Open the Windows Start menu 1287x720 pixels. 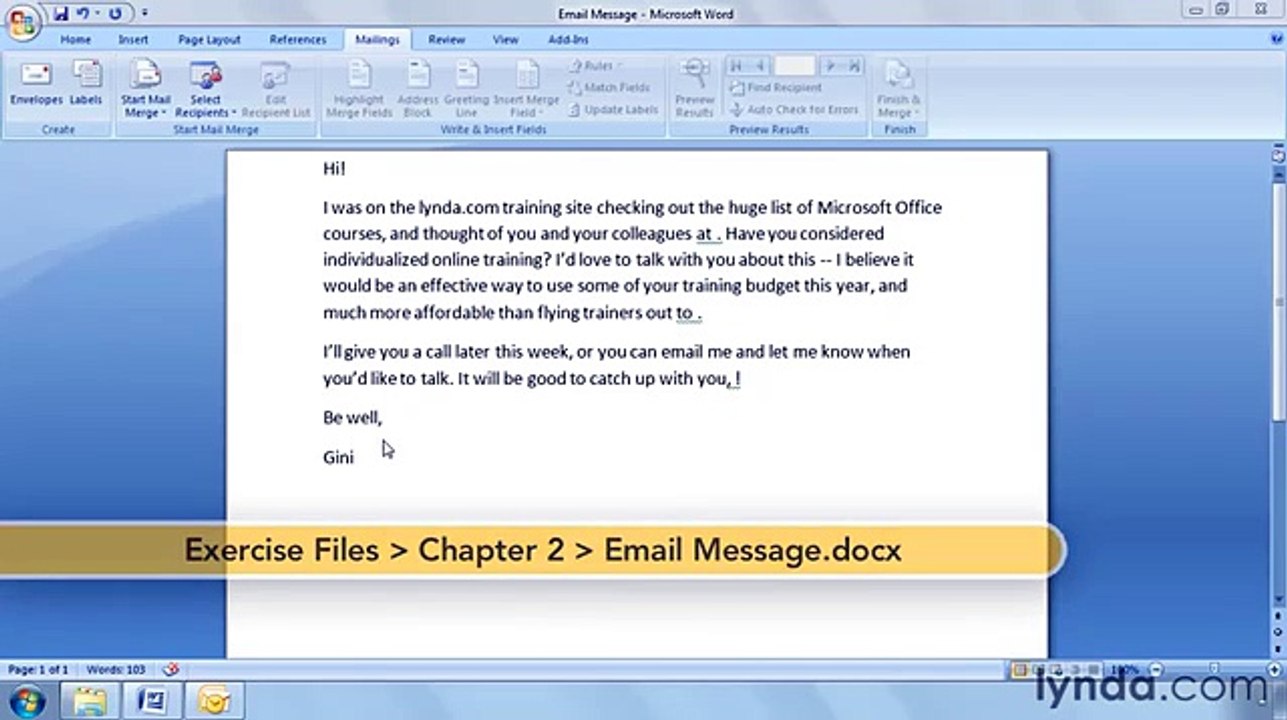point(27,700)
